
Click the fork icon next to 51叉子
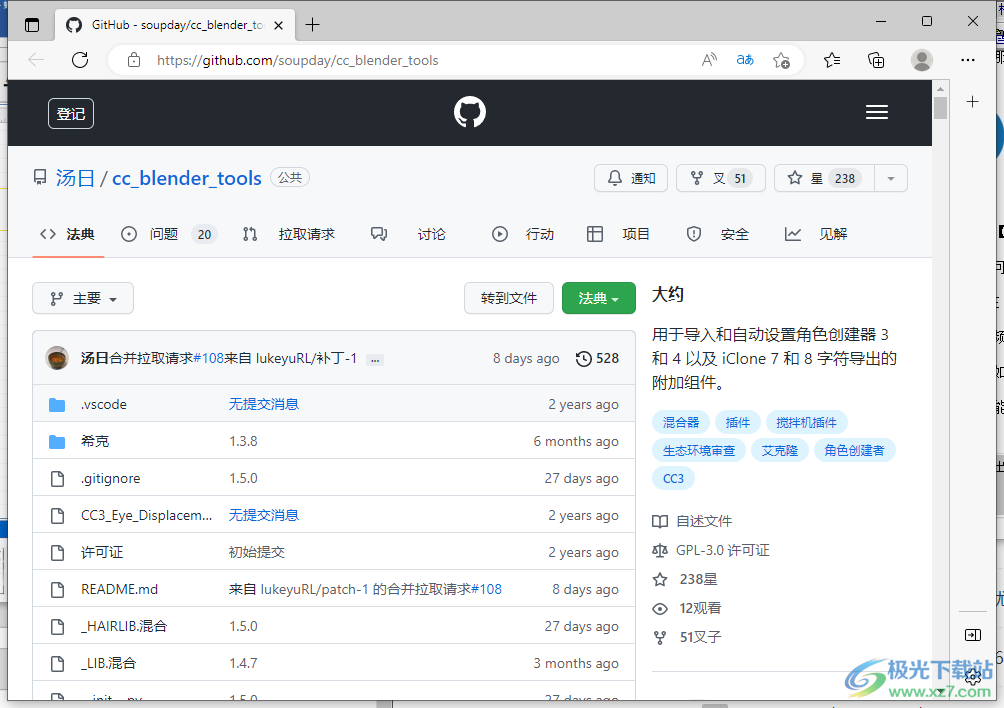[660, 638]
